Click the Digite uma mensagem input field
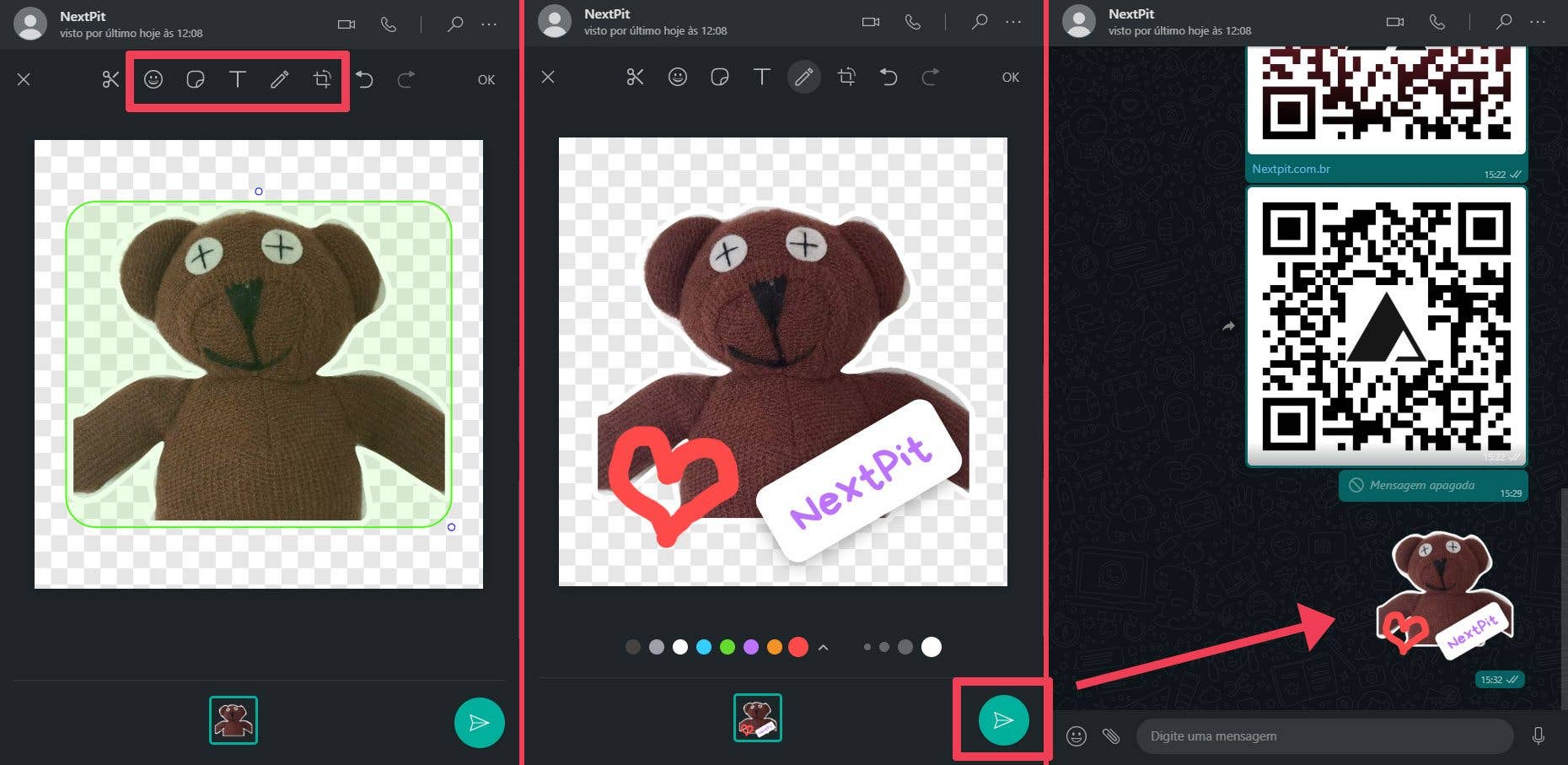The height and width of the screenshot is (765, 1568). [1324, 735]
